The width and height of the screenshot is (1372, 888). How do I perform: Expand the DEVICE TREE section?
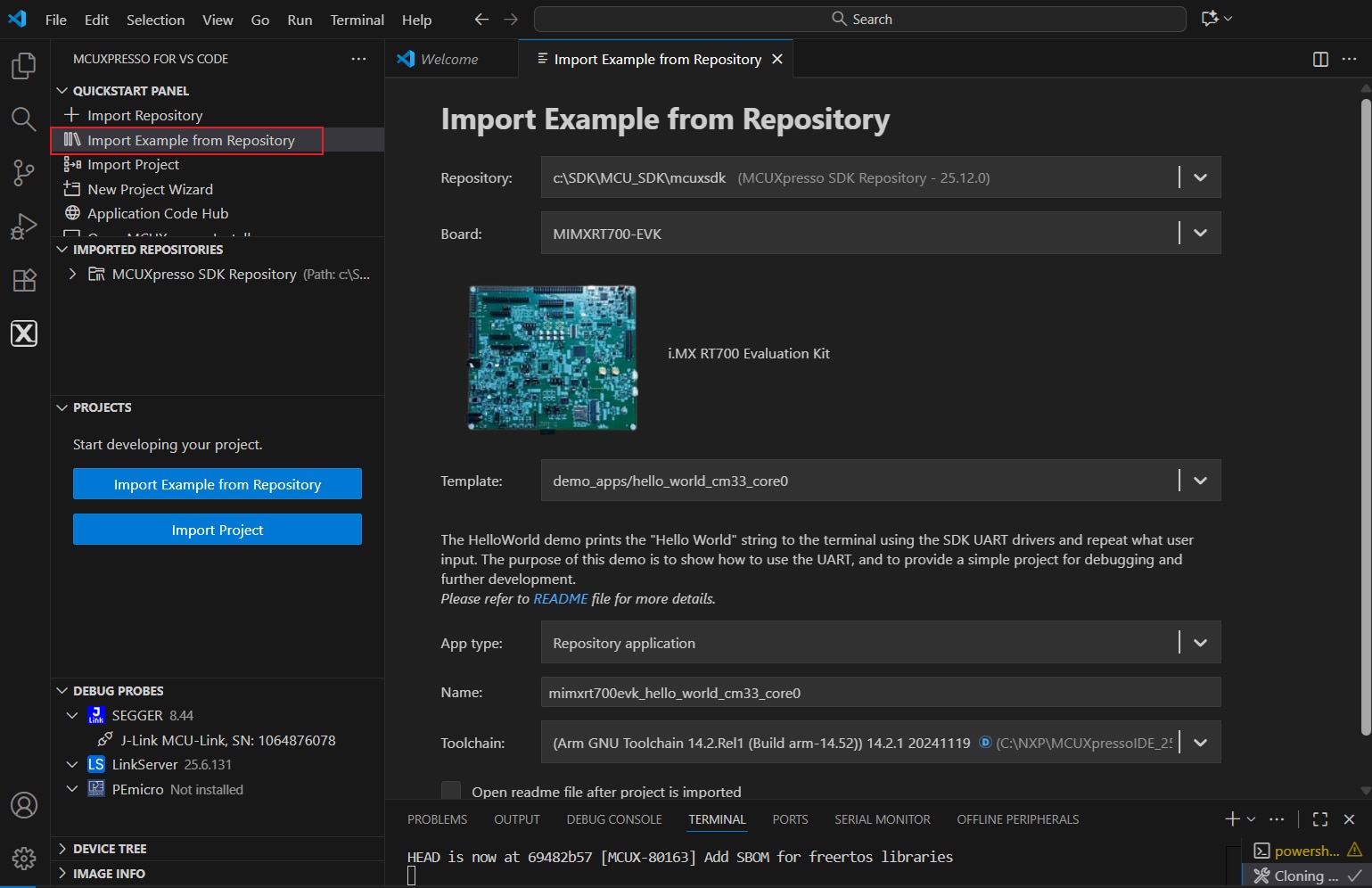pyautogui.click(x=109, y=849)
